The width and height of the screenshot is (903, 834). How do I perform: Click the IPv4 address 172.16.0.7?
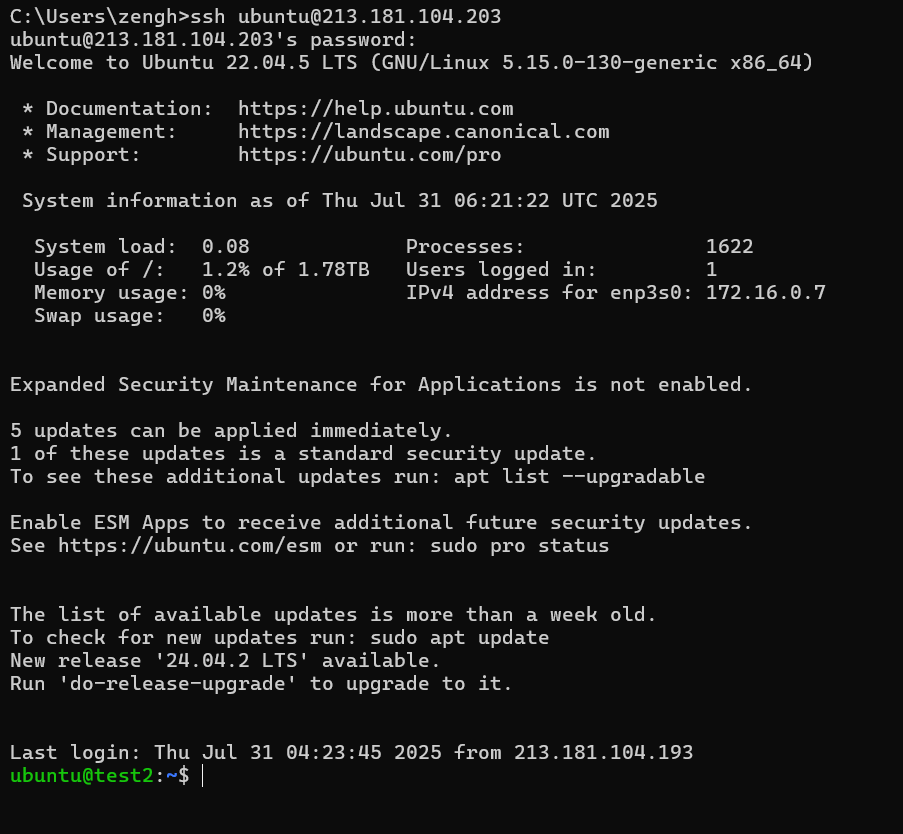point(765,293)
